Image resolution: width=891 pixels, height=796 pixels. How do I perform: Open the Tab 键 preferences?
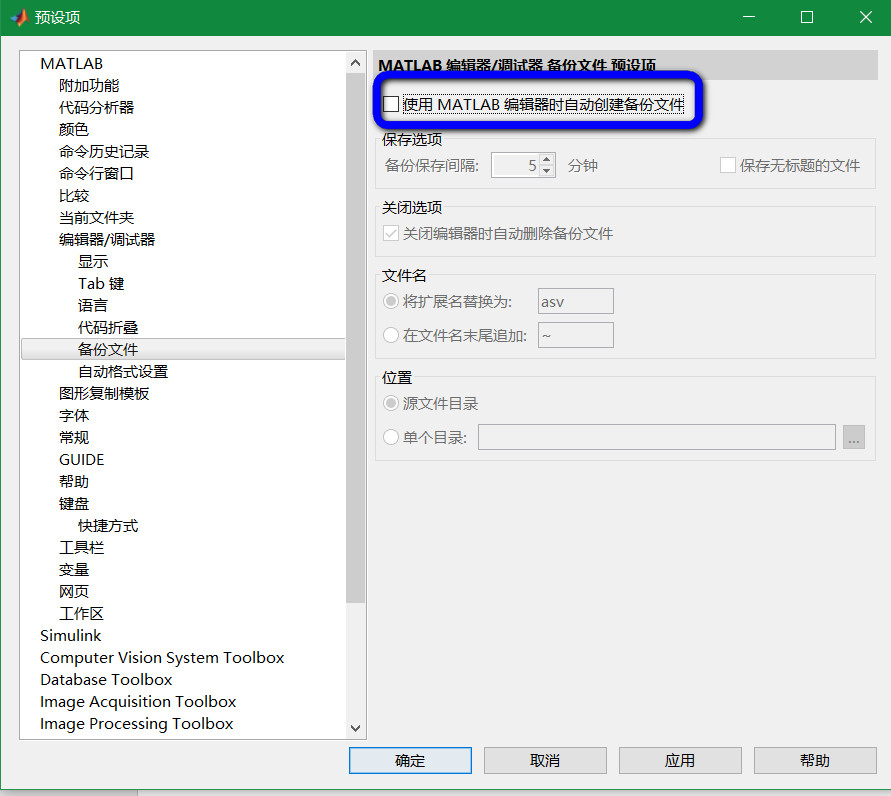tap(101, 284)
